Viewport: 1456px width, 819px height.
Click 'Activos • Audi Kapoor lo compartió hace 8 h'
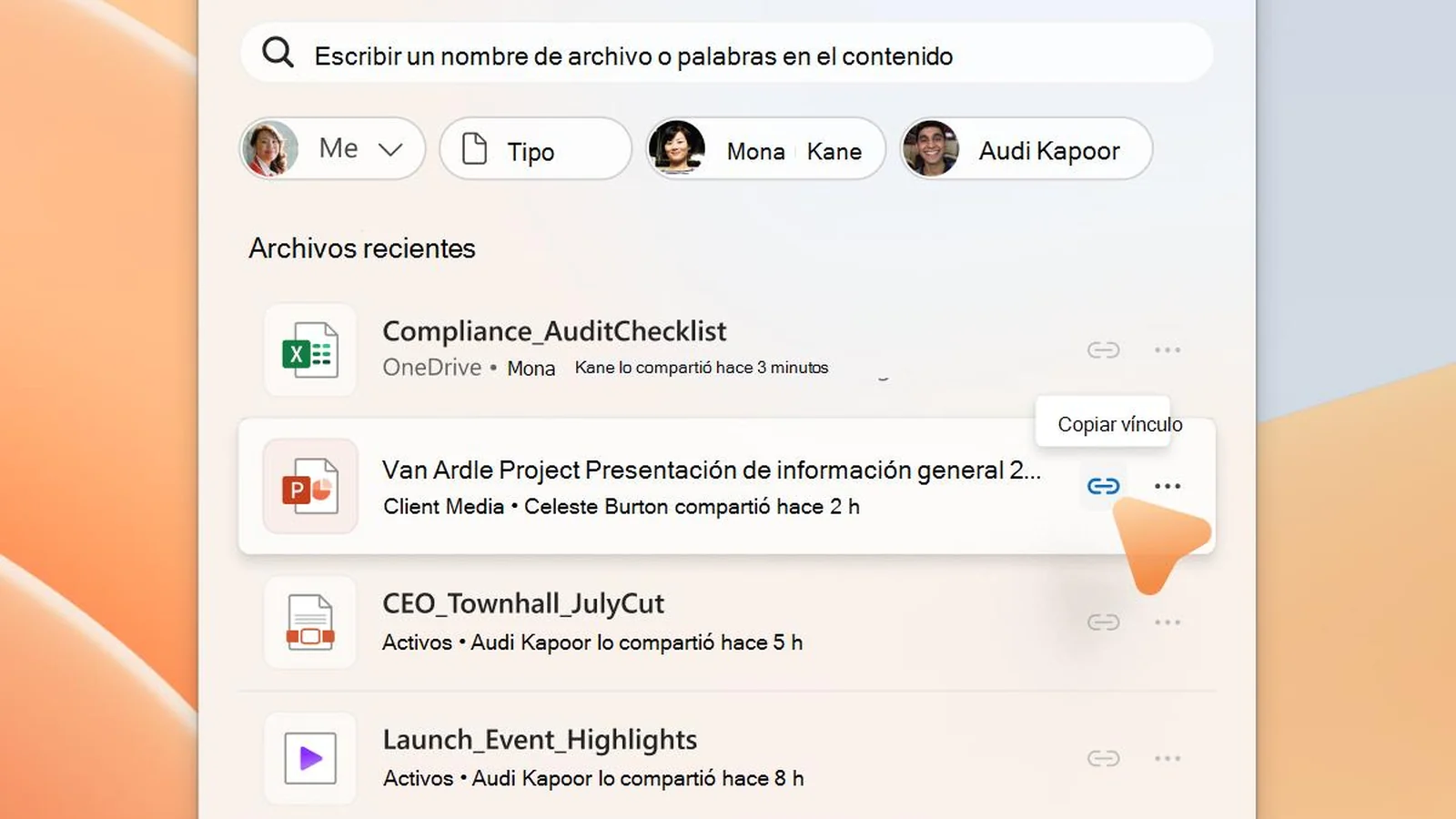(593, 779)
